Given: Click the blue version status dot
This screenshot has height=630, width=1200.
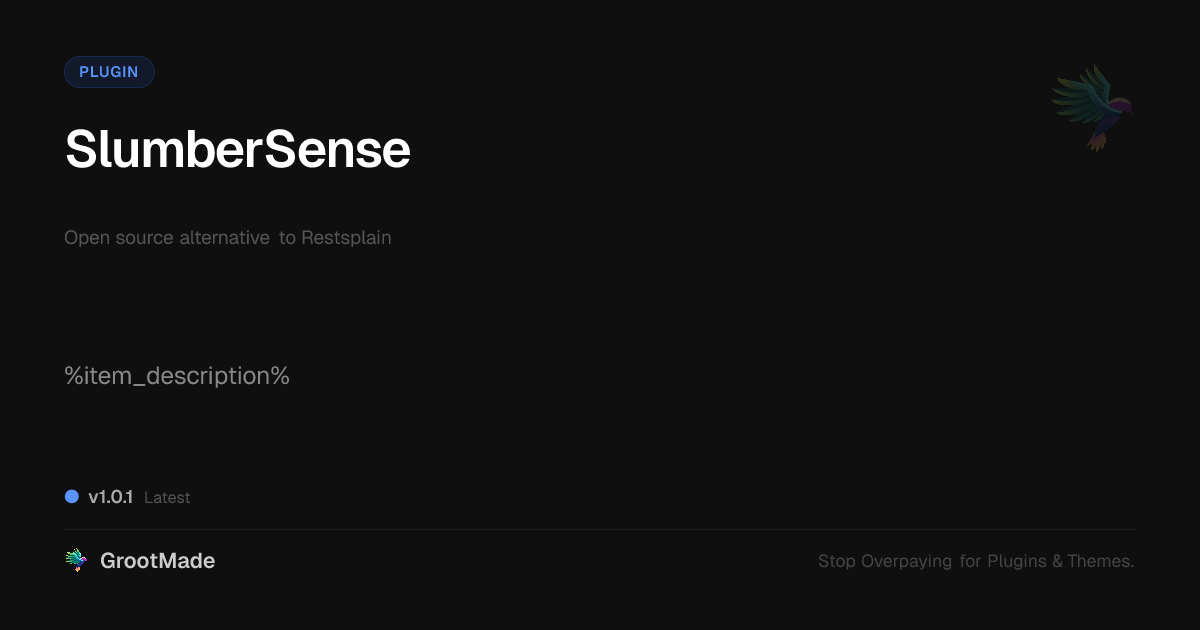Looking at the screenshot, I should [72, 496].
